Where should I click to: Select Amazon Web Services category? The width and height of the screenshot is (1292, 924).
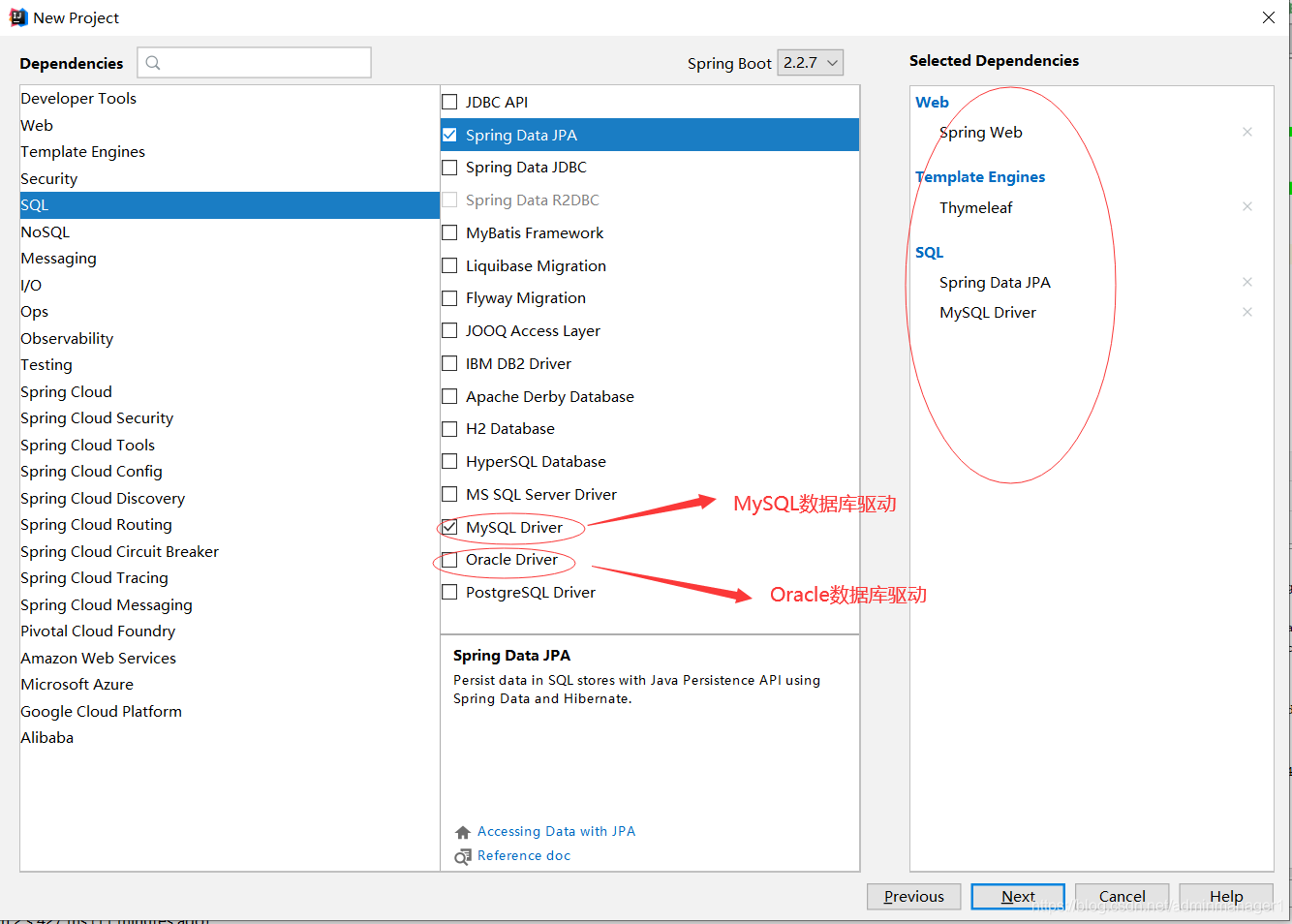pyautogui.click(x=230, y=658)
